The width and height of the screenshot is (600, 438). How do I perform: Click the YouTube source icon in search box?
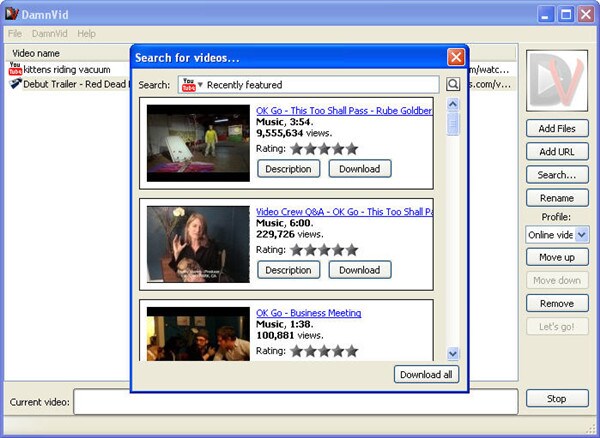[188, 85]
